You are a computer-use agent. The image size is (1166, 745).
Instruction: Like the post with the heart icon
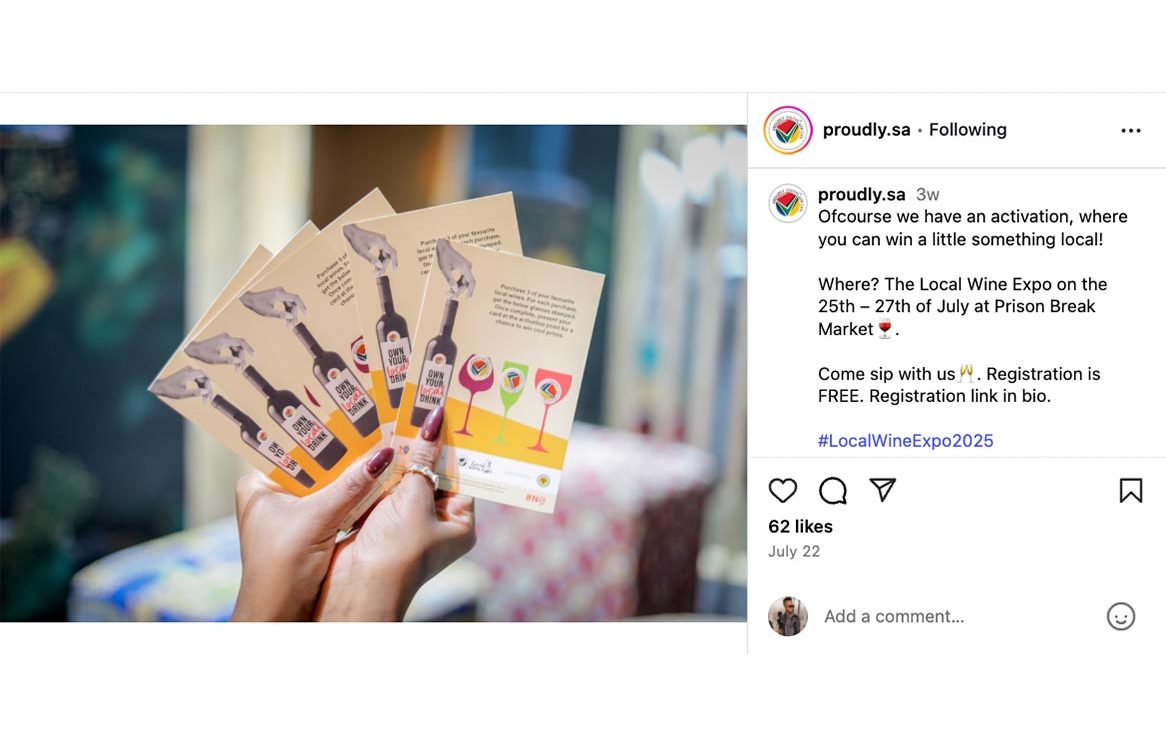point(782,491)
